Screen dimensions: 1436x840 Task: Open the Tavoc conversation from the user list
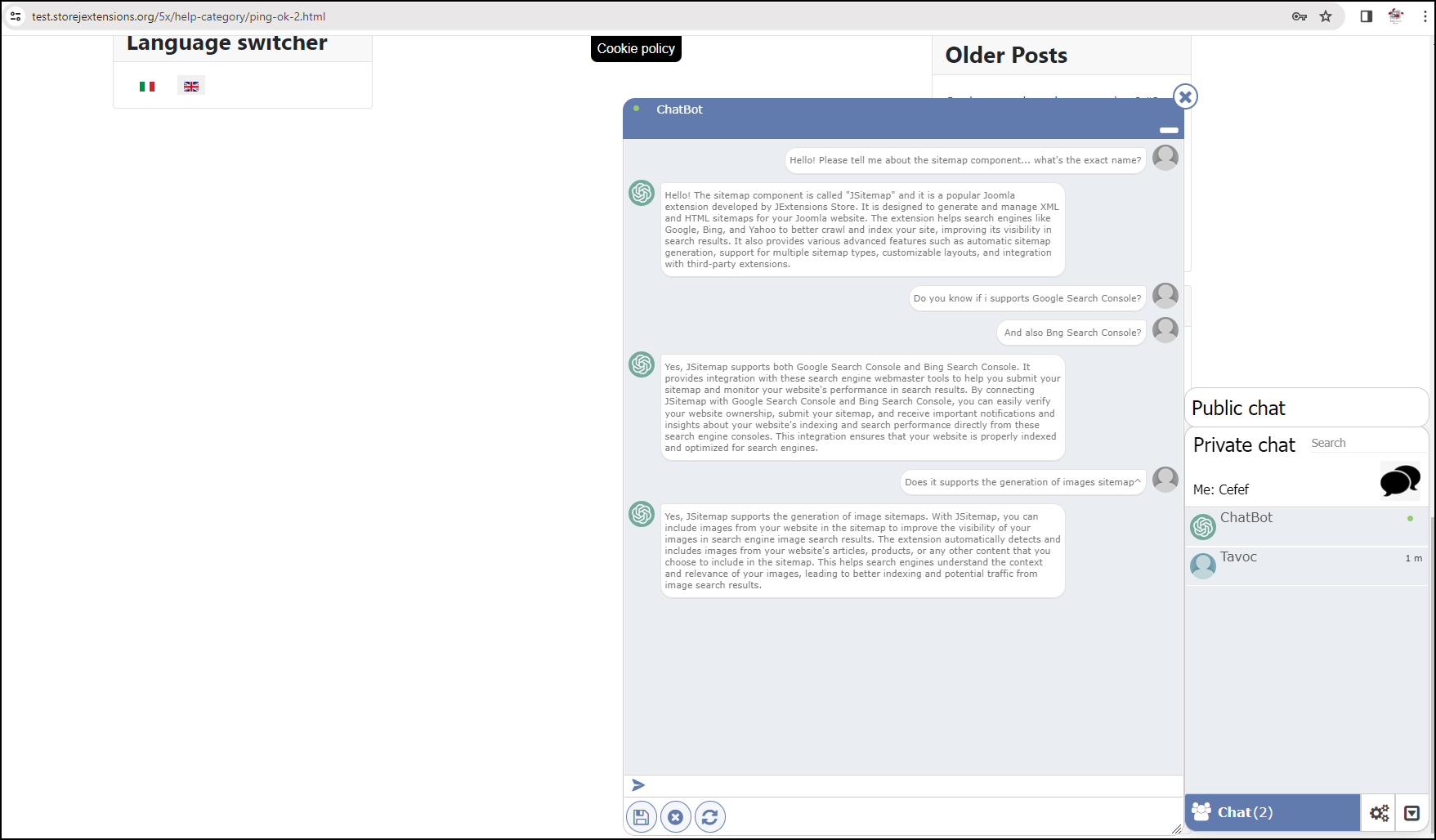coord(1306,566)
